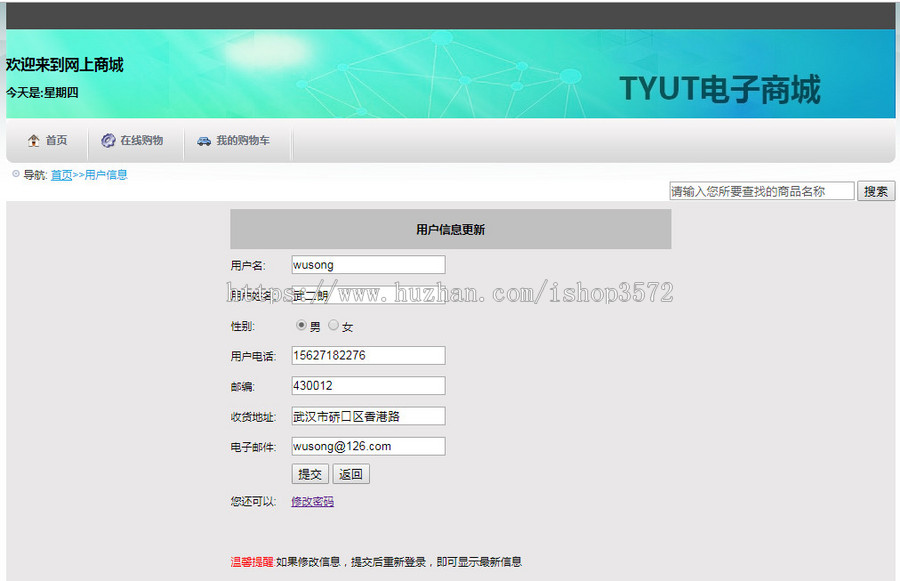Click the shipping address field 武汉市硚口区香港路

(x=367, y=414)
